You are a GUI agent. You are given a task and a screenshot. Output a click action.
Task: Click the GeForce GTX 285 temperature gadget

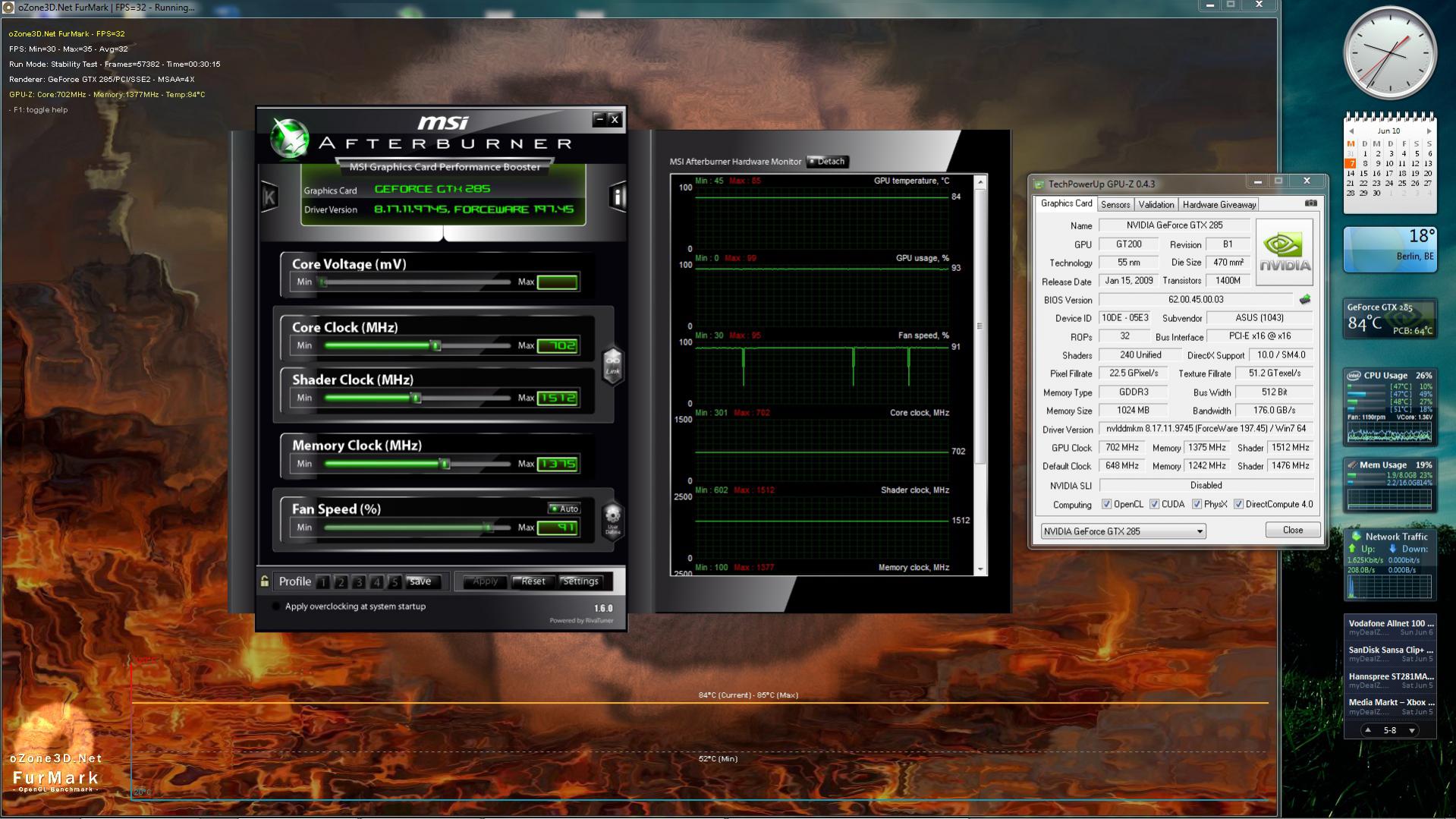tap(1390, 318)
